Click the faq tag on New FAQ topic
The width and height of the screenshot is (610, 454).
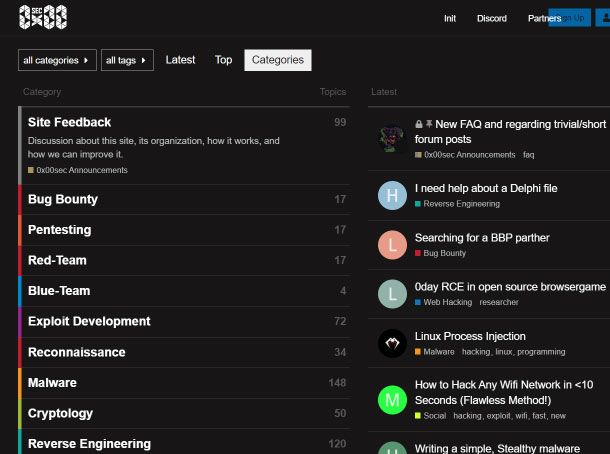point(529,155)
